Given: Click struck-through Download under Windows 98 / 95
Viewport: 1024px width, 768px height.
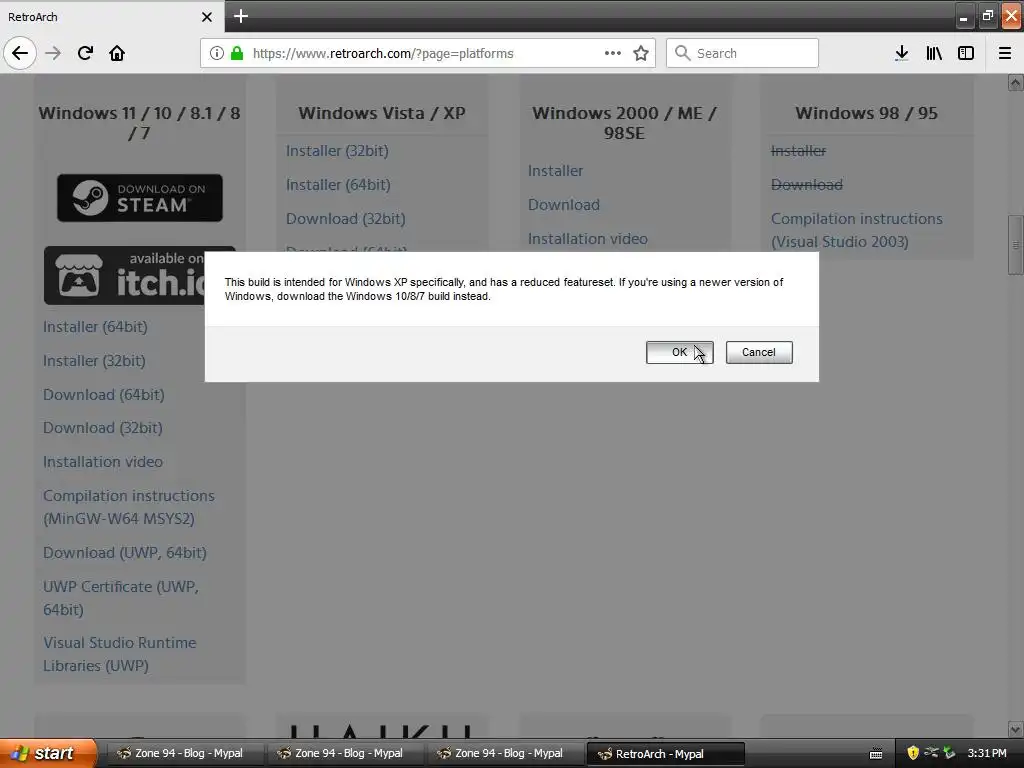Looking at the screenshot, I should [x=807, y=185].
